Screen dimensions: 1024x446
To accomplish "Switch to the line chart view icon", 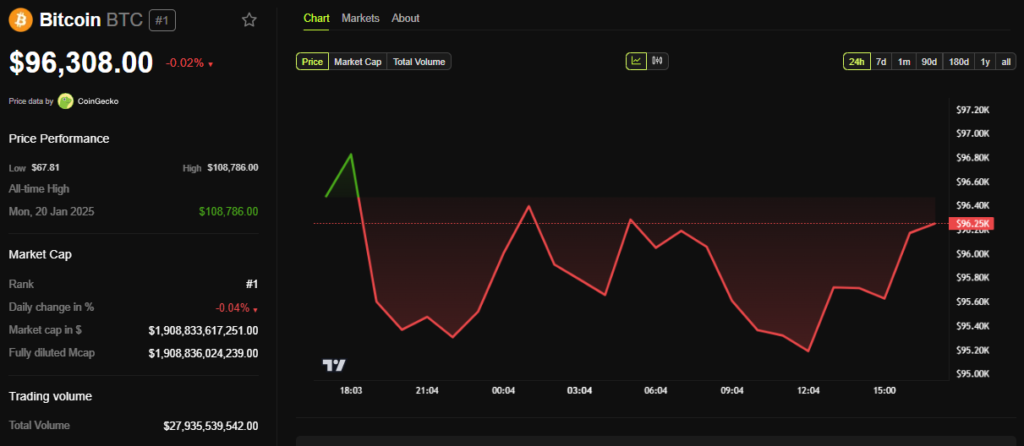I will 636,61.
